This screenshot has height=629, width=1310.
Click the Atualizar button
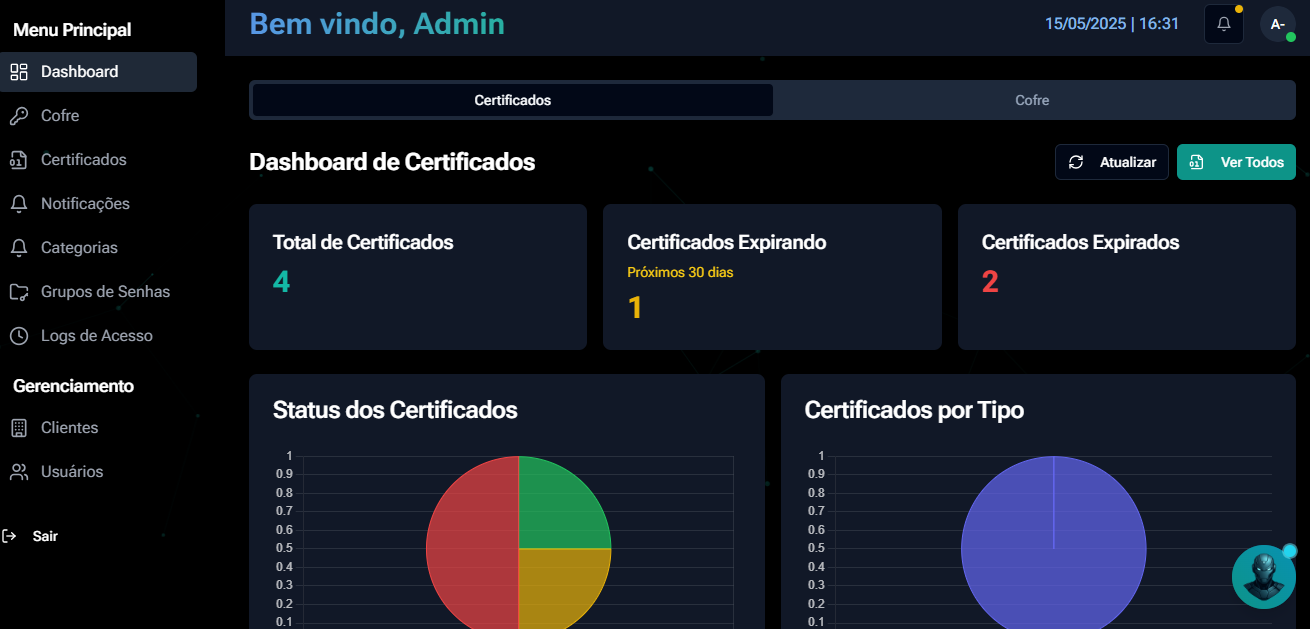click(1111, 161)
